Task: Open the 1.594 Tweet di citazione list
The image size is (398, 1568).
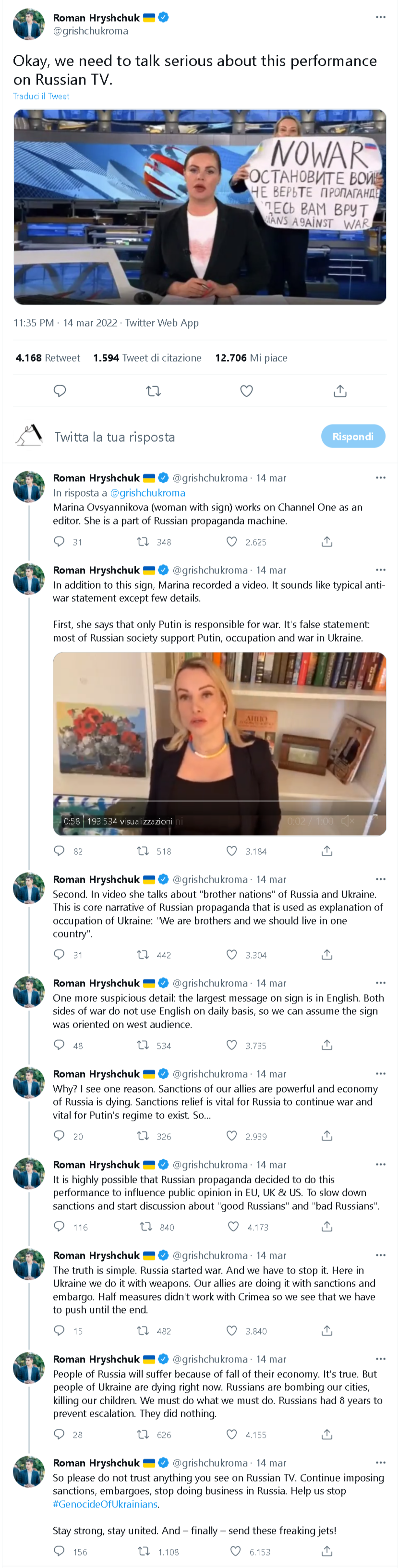Action: click(x=147, y=358)
